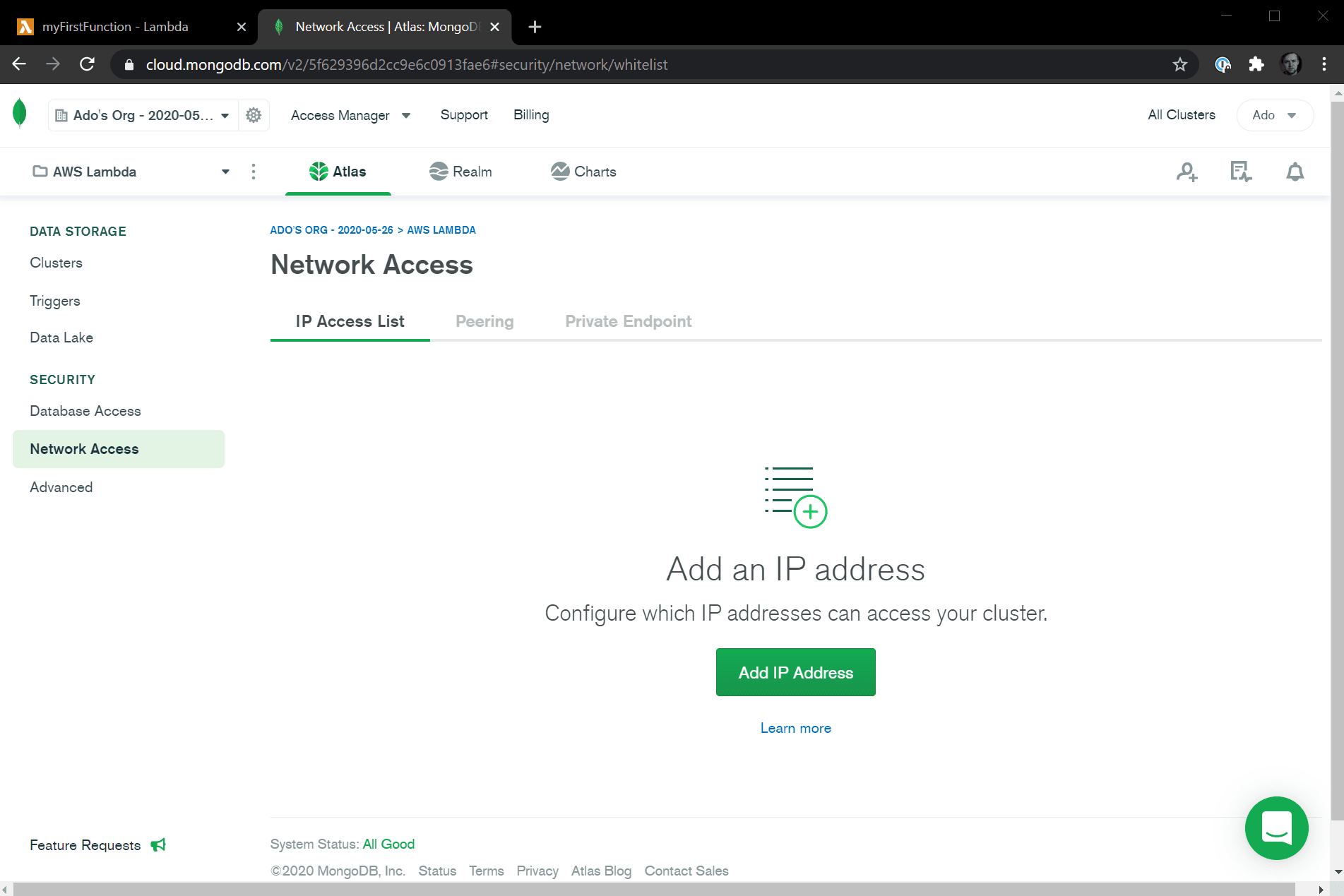Image resolution: width=1344 pixels, height=896 pixels.
Task: Click the invite user icon
Action: point(1187,172)
